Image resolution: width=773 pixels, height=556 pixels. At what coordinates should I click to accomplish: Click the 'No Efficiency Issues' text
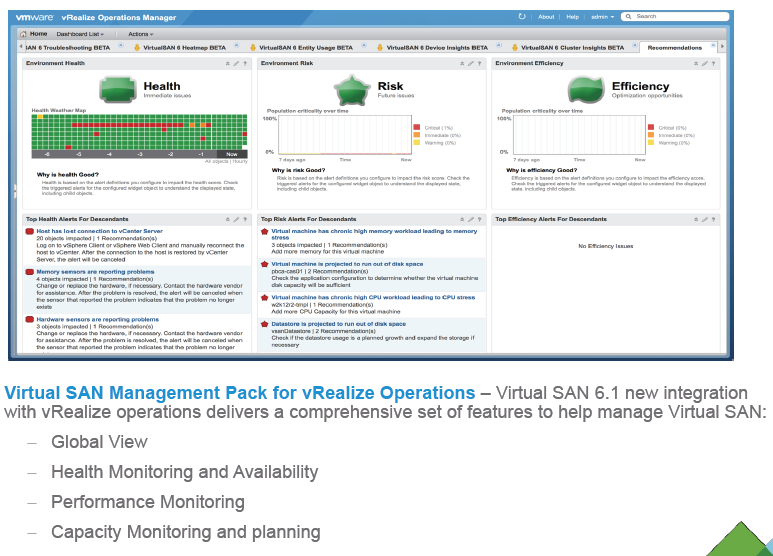pos(605,246)
